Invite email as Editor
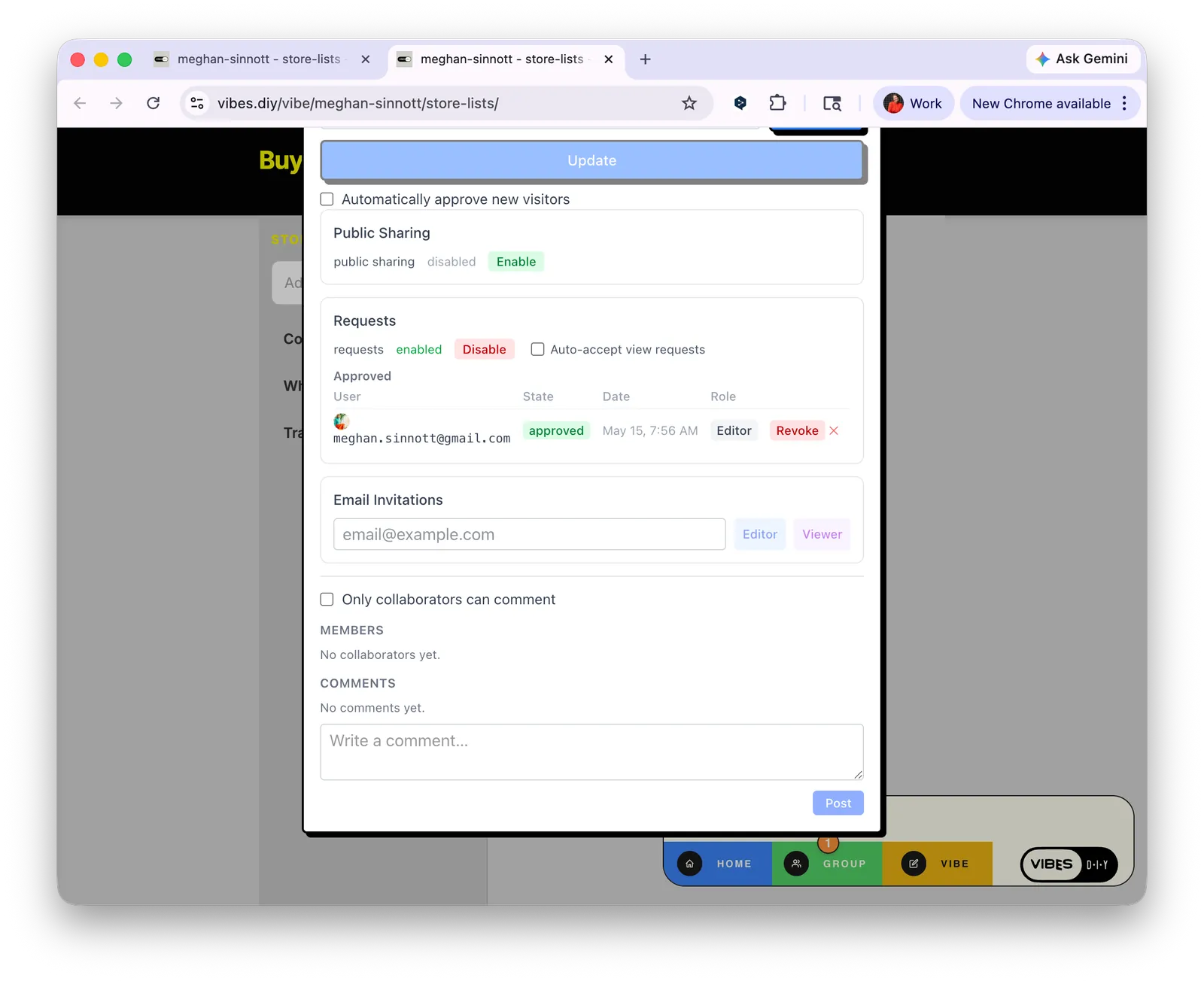 pos(760,534)
